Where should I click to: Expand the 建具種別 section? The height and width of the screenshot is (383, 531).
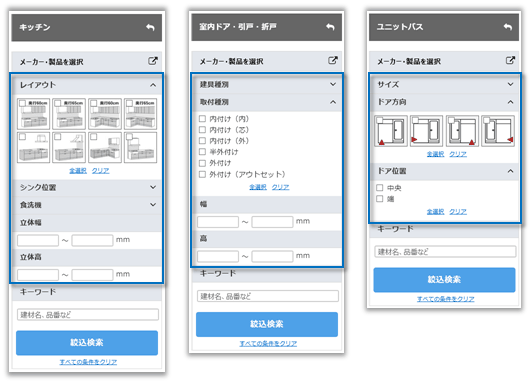(x=267, y=84)
